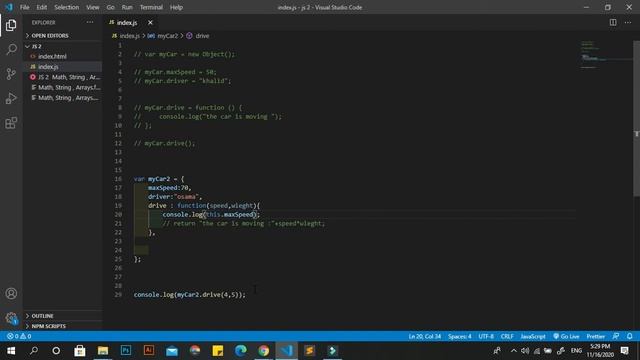Change the Spaces: 4 indentation setting
Viewport: 640px width, 360px height.
460,336
